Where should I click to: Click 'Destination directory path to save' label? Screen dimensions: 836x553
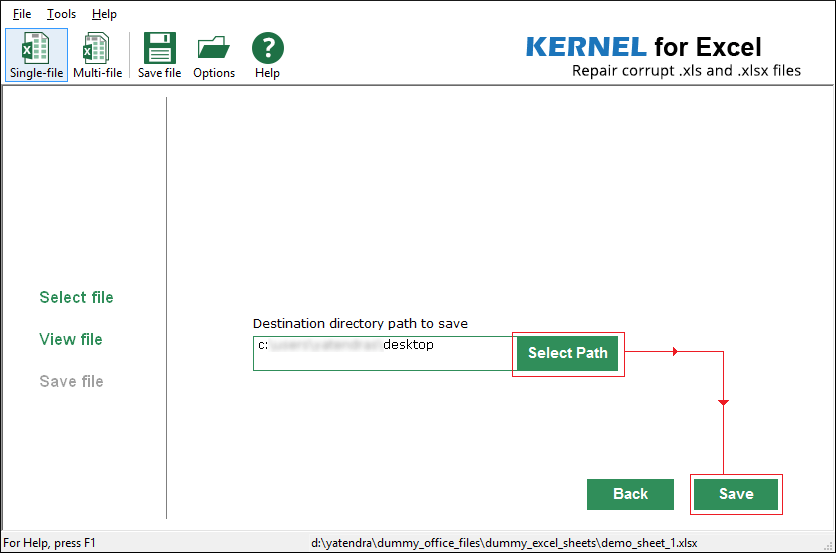pos(360,324)
